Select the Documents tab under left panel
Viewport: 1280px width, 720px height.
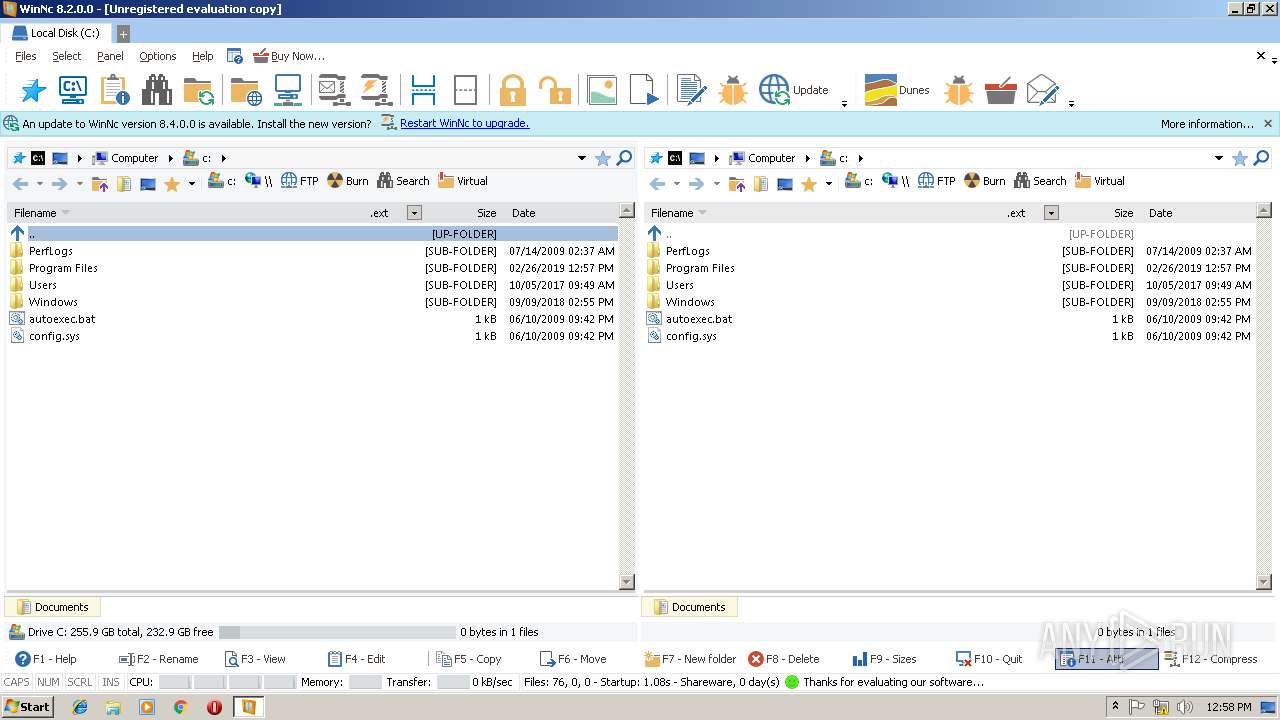pyautogui.click(x=52, y=607)
